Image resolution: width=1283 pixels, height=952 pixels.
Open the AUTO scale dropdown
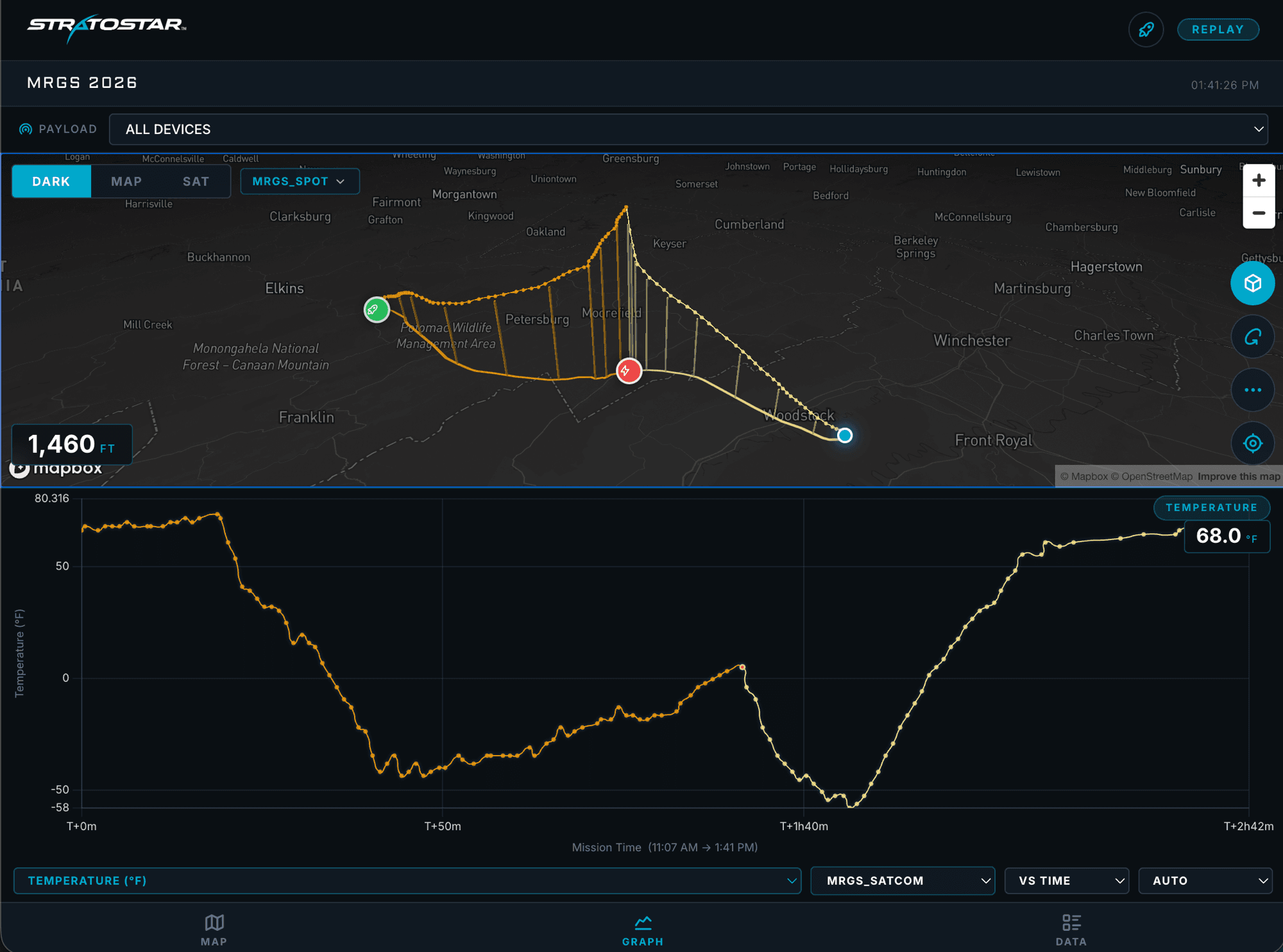[x=1205, y=881]
